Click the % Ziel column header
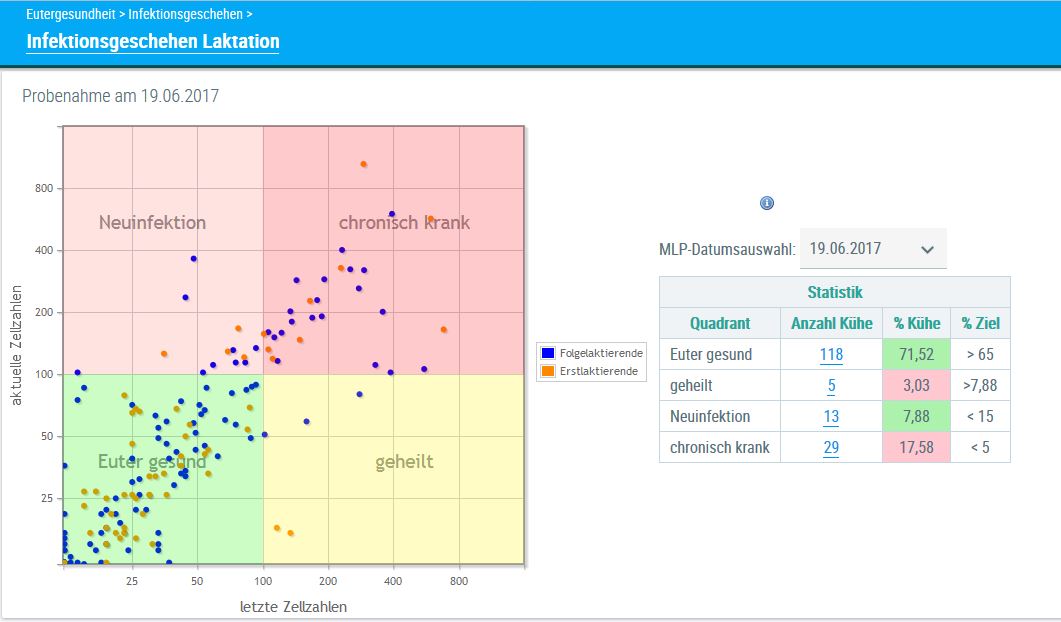Image resolution: width=1061 pixels, height=622 pixels. 980,323
